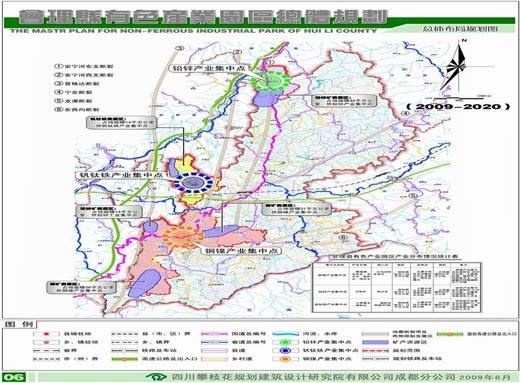Click the large purple mining zone in southwest
Image resolution: width=520 pixels, height=383 pixels.
(x=144, y=283)
